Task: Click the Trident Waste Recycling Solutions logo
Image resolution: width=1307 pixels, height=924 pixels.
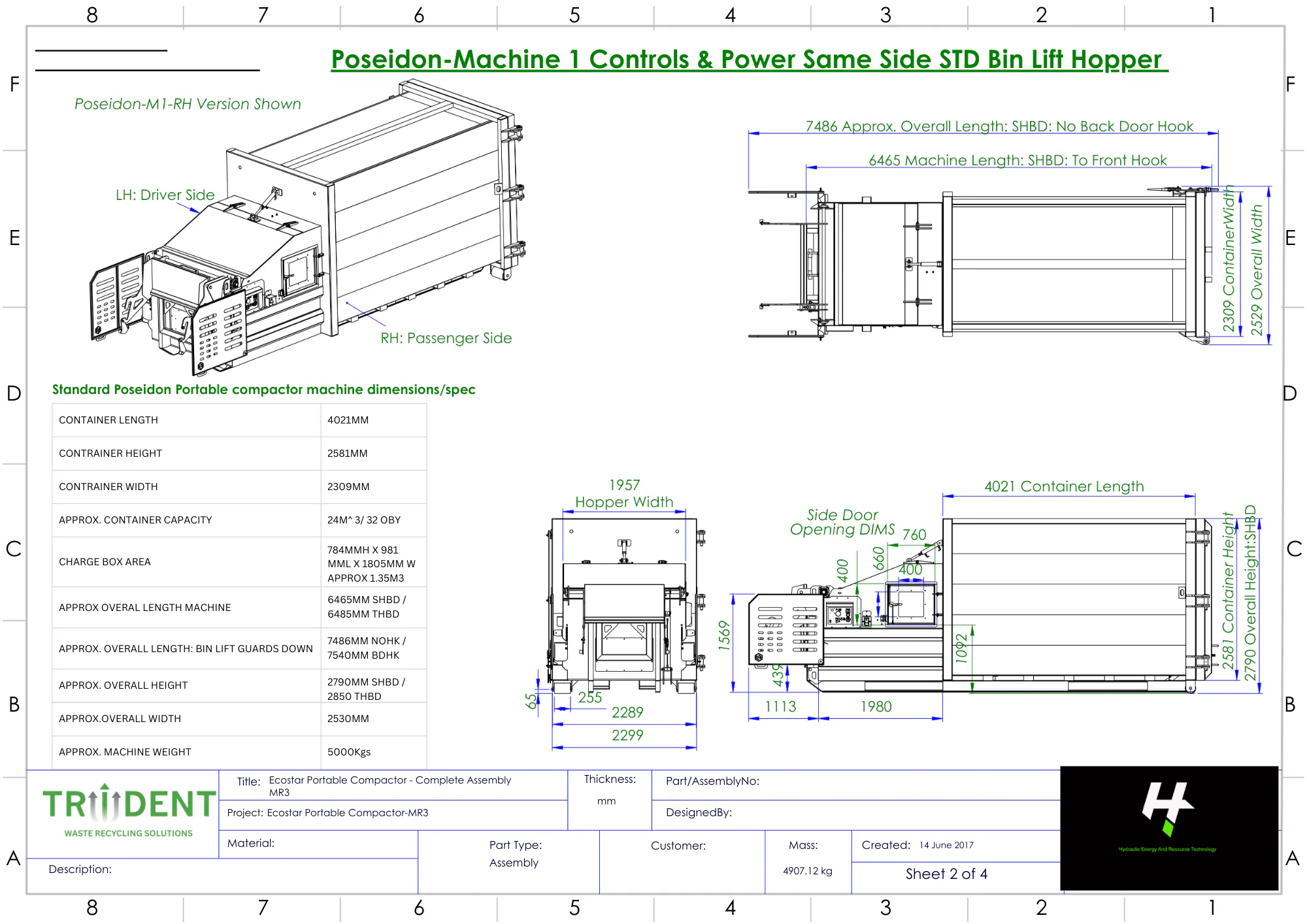Action: [128, 811]
